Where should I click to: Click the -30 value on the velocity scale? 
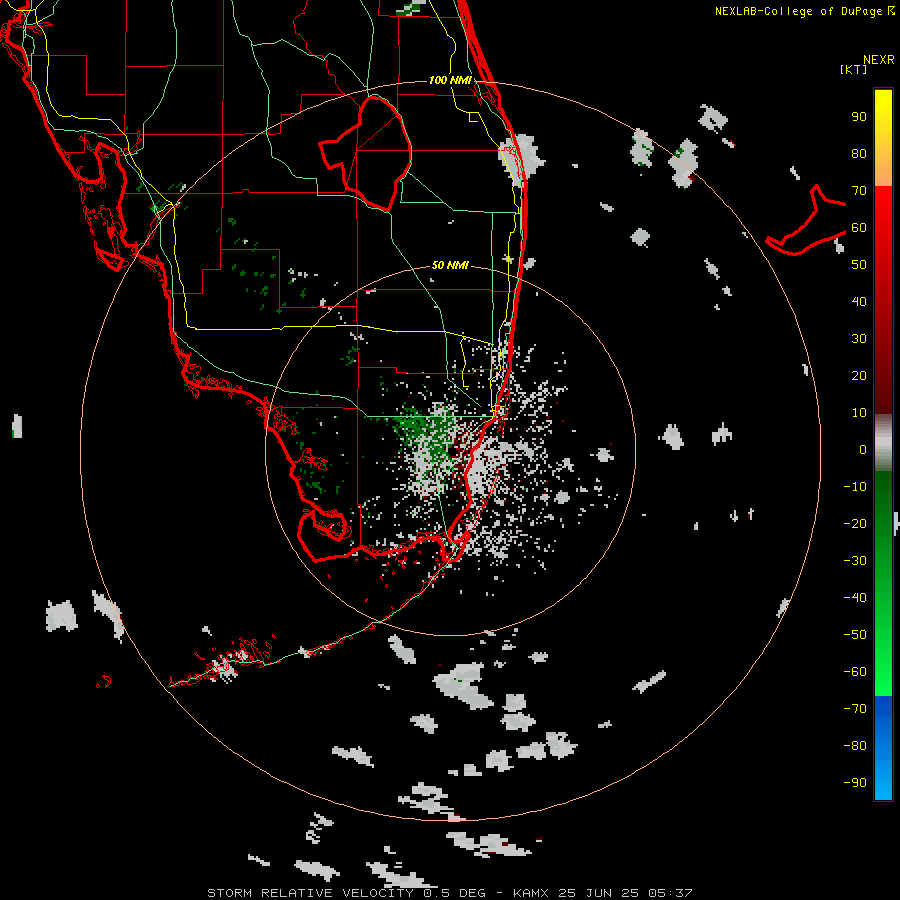tap(855, 561)
